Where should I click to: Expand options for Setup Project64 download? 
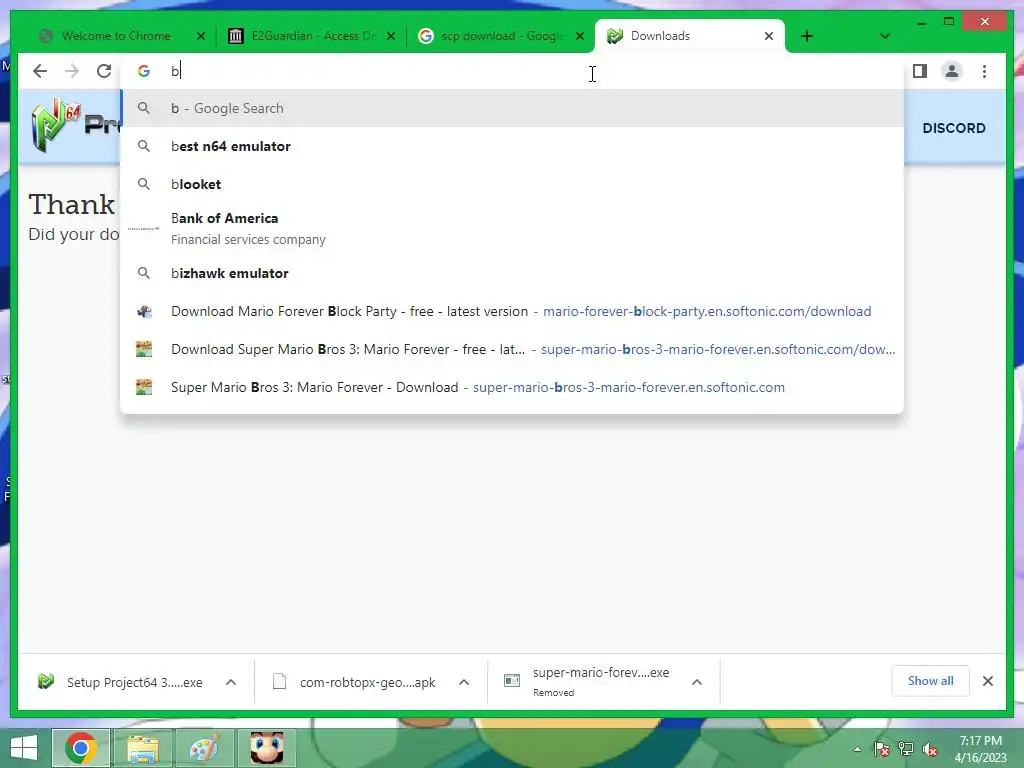[x=231, y=682]
